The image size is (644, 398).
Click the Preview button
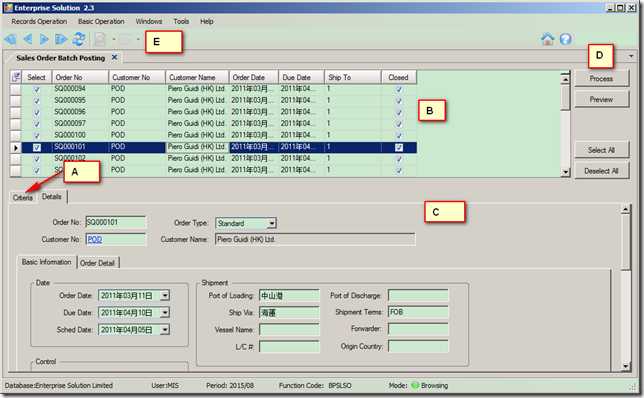tap(601, 99)
